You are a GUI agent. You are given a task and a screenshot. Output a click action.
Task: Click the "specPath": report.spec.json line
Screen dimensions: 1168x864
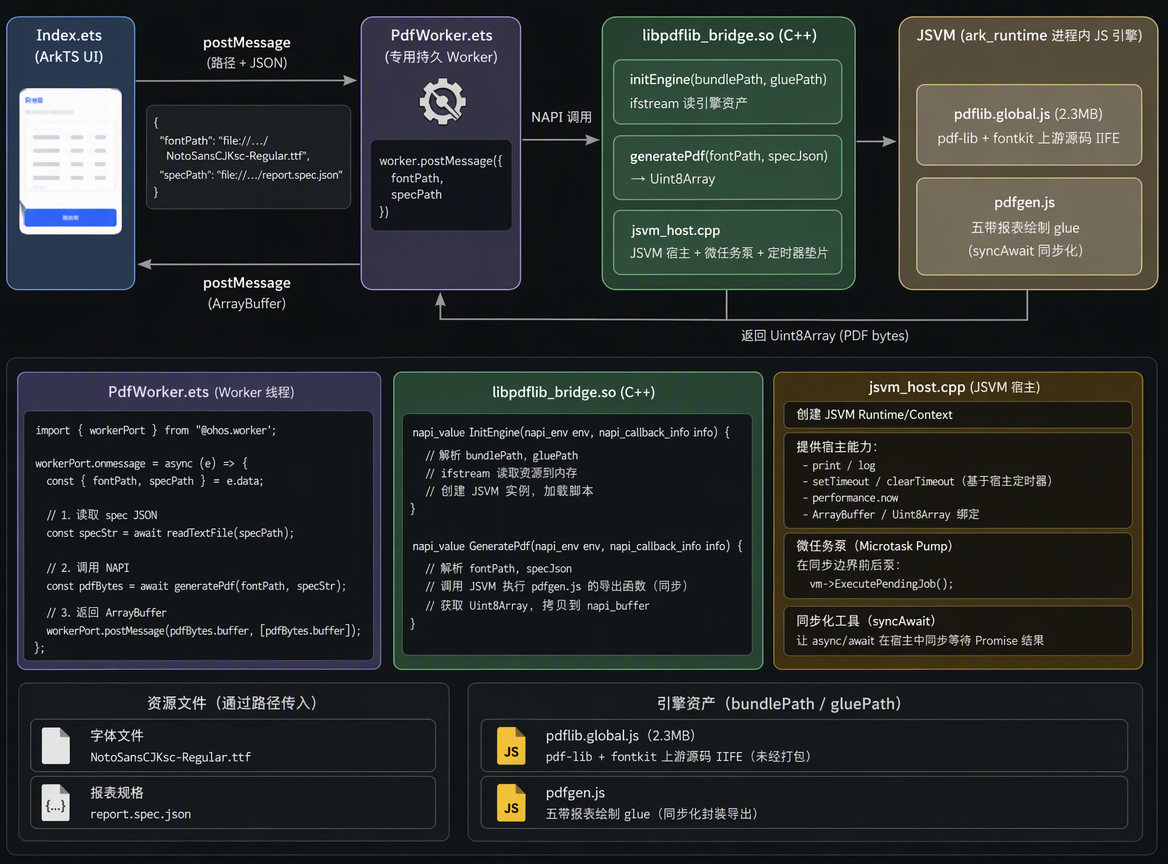(x=251, y=175)
